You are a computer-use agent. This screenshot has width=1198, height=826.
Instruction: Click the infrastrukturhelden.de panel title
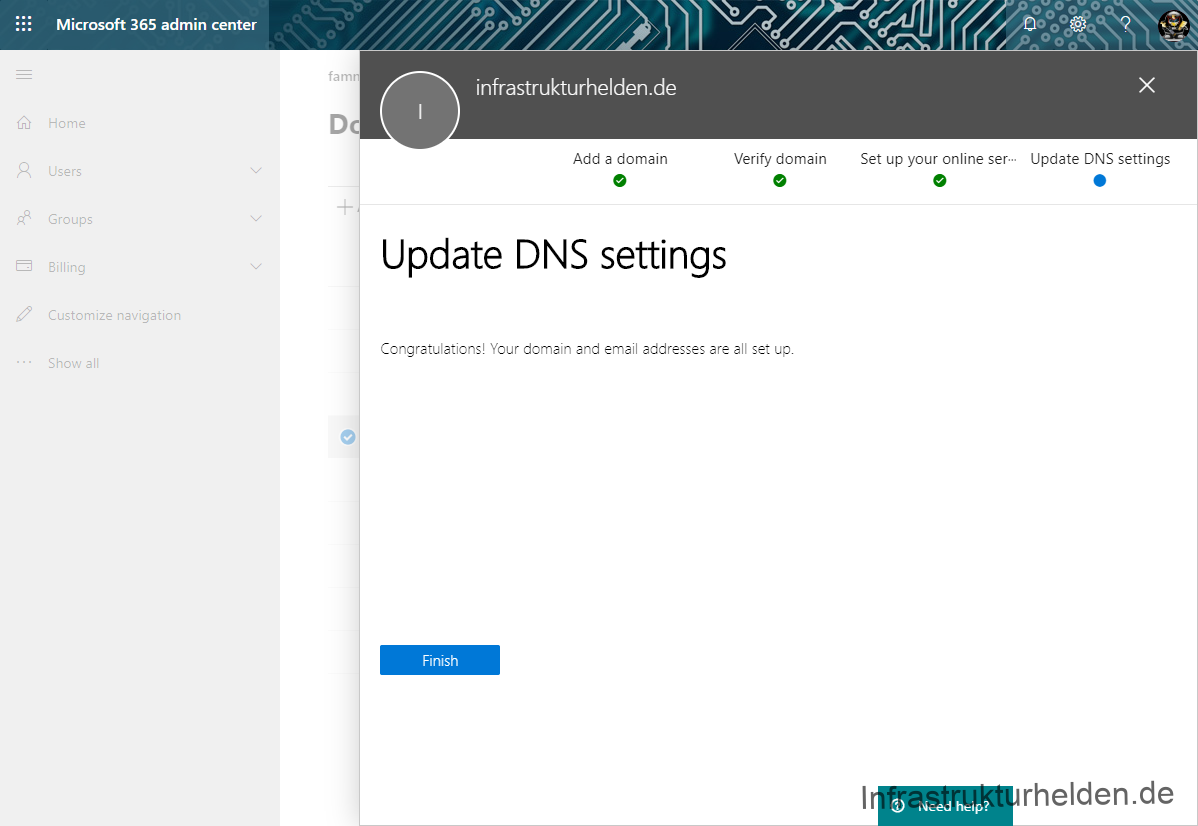576,88
